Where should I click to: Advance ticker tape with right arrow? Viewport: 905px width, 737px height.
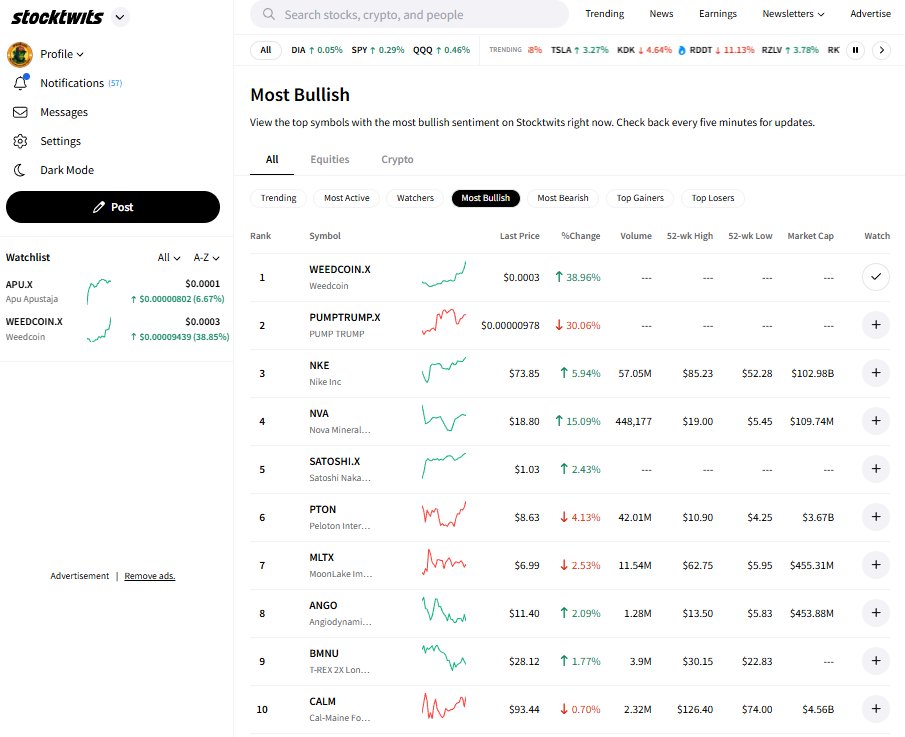[881, 49]
